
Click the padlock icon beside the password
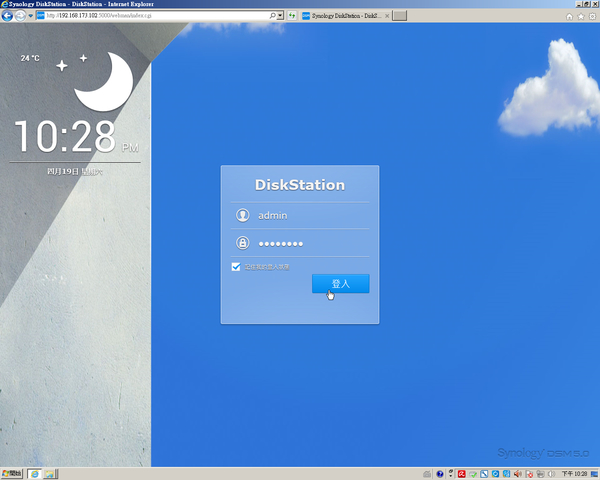coord(242,243)
